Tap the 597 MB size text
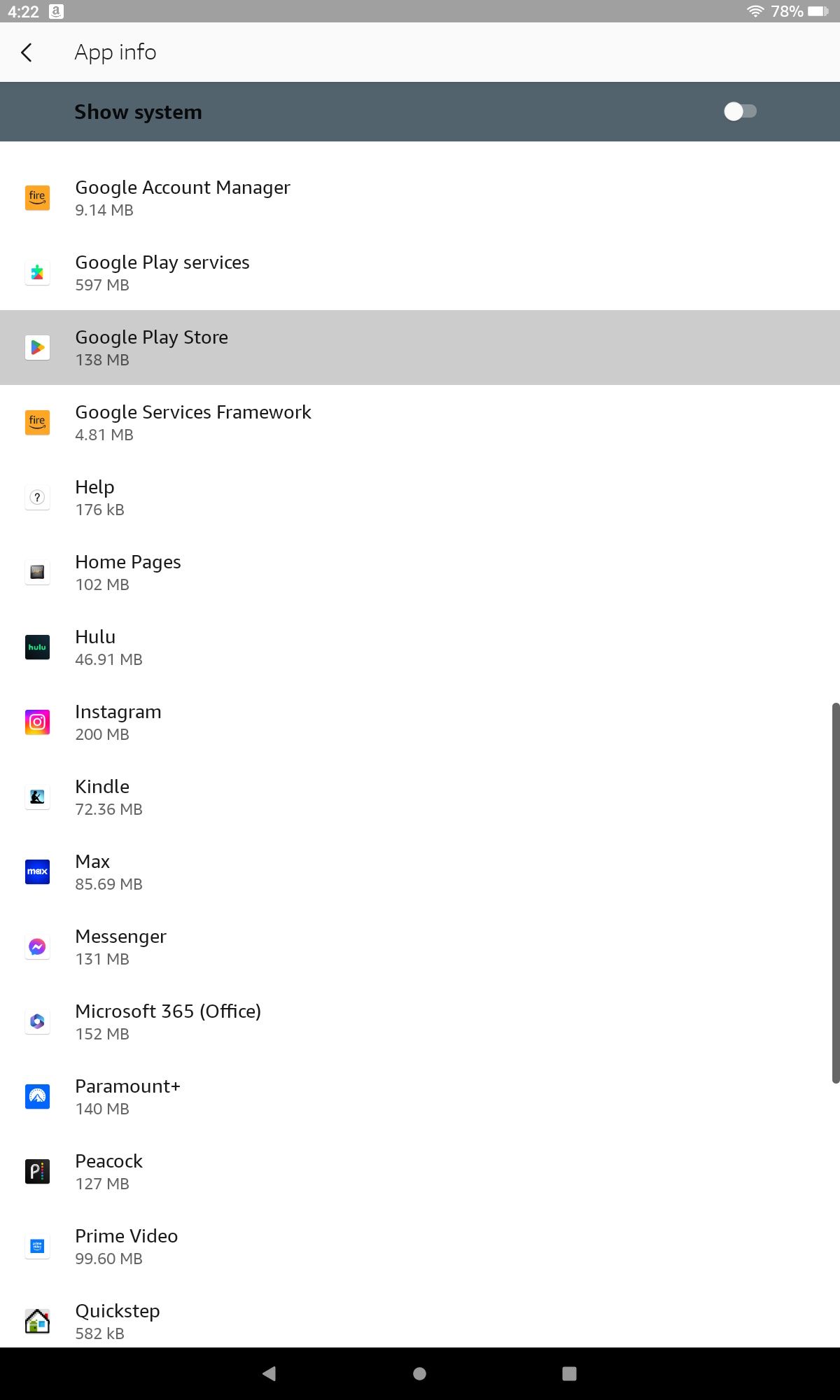The width and height of the screenshot is (840, 1400). click(x=102, y=285)
